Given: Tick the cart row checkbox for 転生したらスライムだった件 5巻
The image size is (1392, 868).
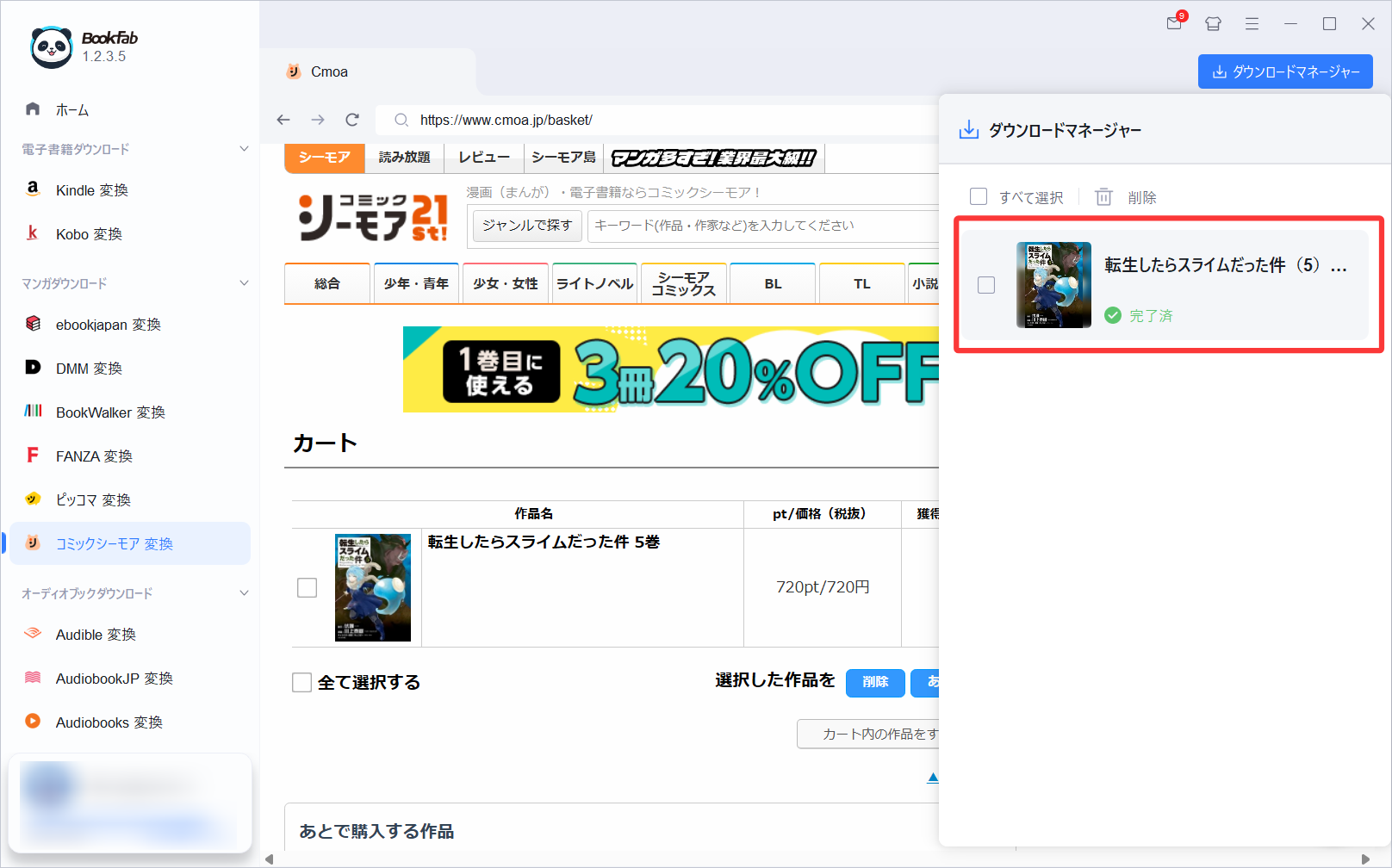Looking at the screenshot, I should 307,587.
